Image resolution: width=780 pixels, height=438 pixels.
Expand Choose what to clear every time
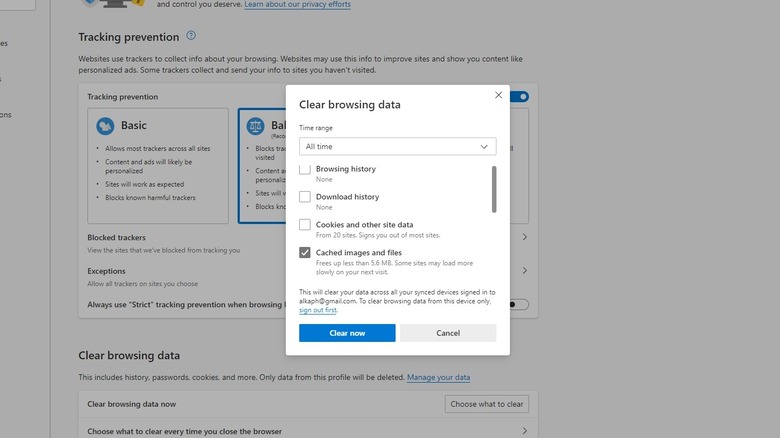click(x=524, y=431)
